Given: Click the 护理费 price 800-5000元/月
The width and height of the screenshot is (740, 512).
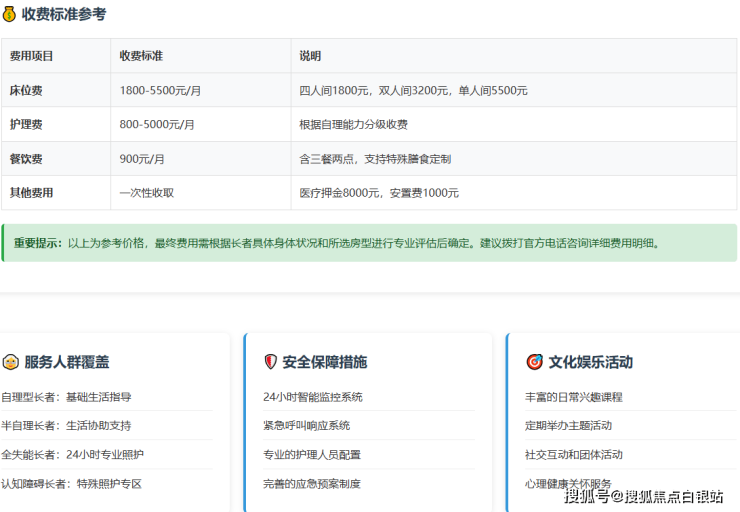Looking at the screenshot, I should [x=157, y=125].
